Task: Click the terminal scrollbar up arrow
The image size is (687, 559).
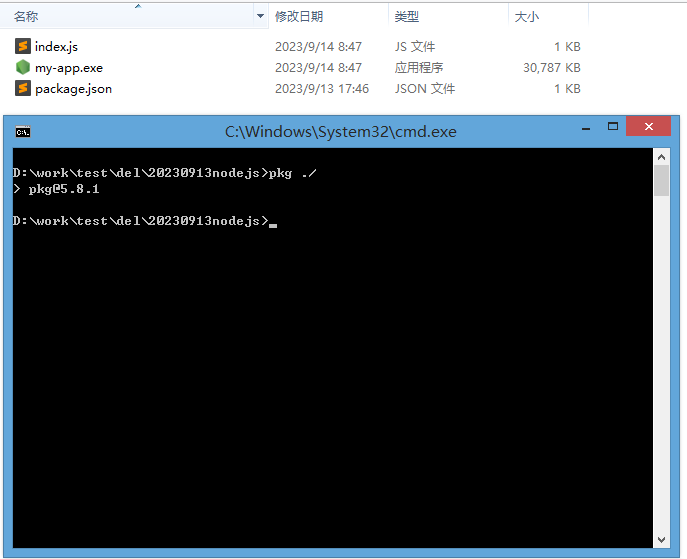Action: [x=661, y=157]
